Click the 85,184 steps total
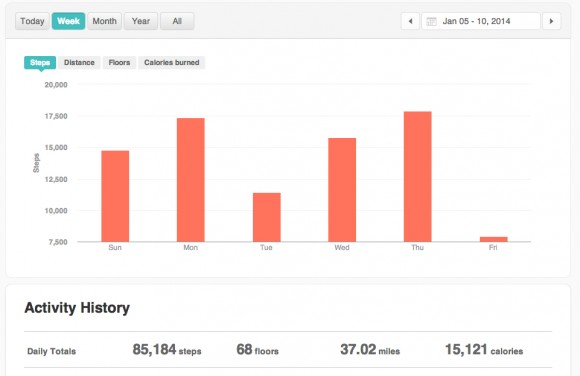Image resolution: width=580 pixels, height=376 pixels. [167, 350]
